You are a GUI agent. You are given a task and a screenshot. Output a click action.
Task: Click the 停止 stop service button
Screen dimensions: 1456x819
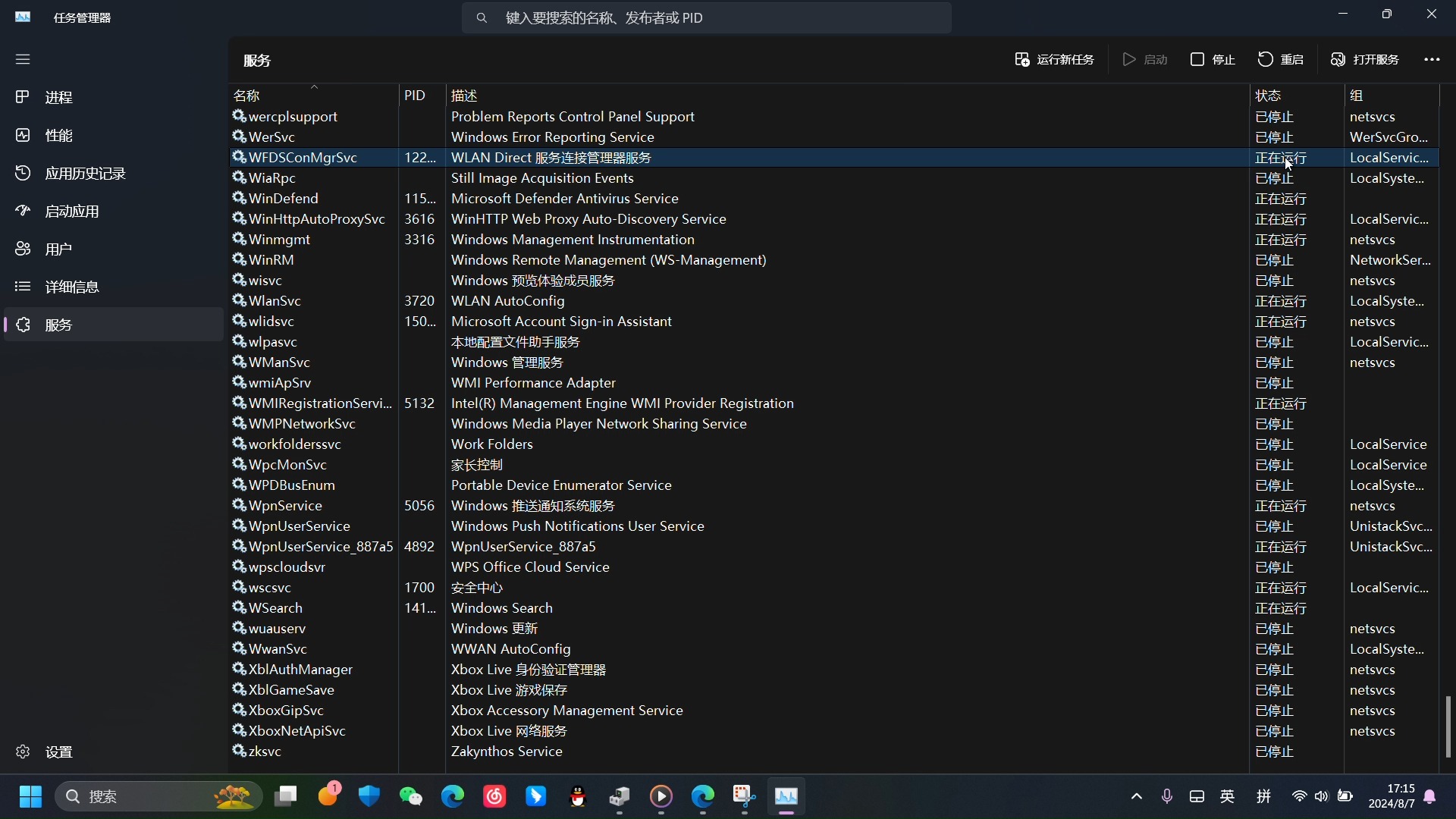tap(1213, 59)
